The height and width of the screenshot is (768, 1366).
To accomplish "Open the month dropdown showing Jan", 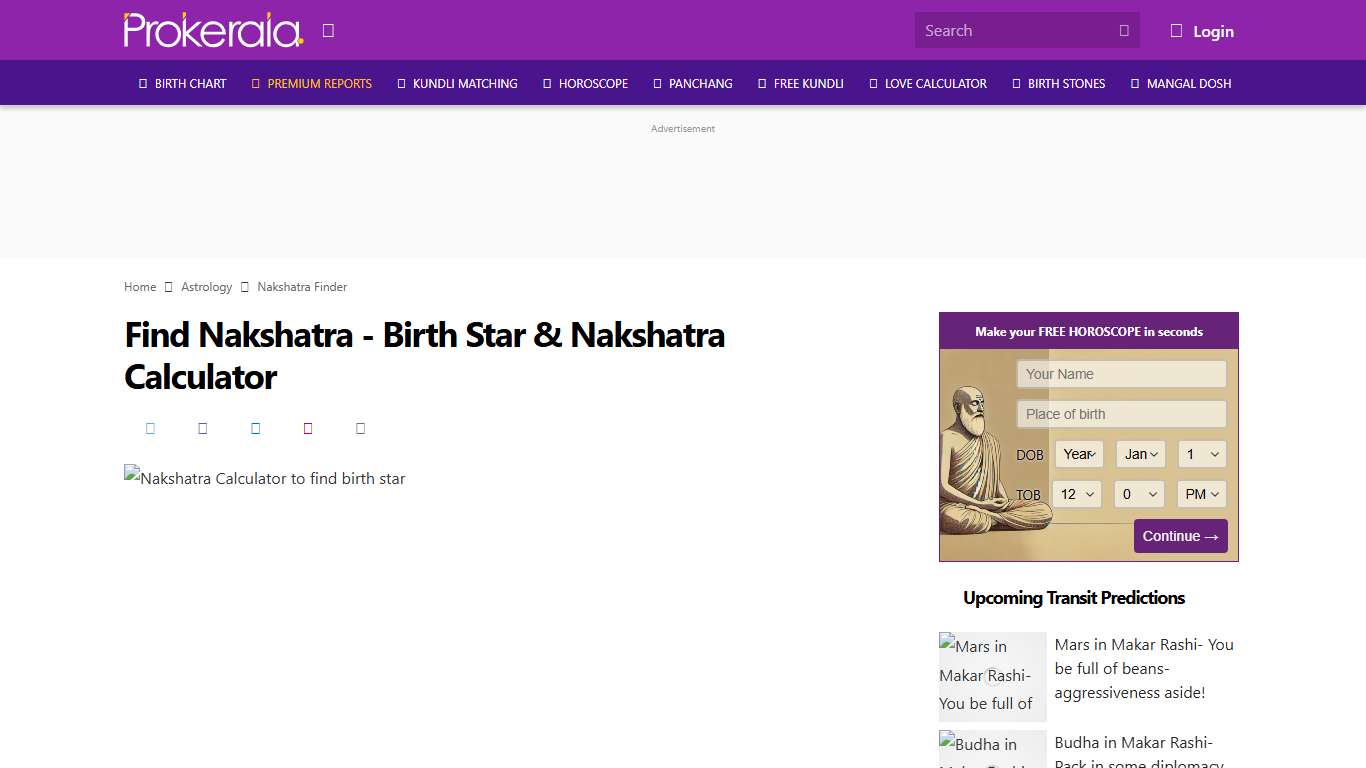I will pyautogui.click(x=1140, y=454).
